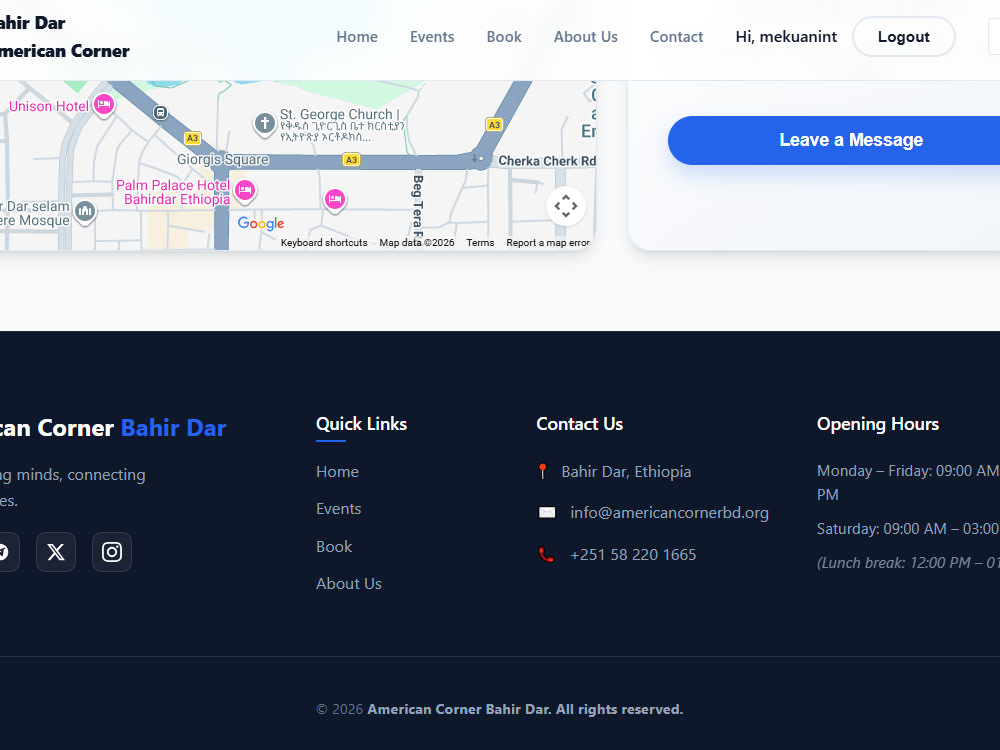Open the Home quick link in footer
Image resolution: width=1000 pixels, height=750 pixels.
point(337,472)
